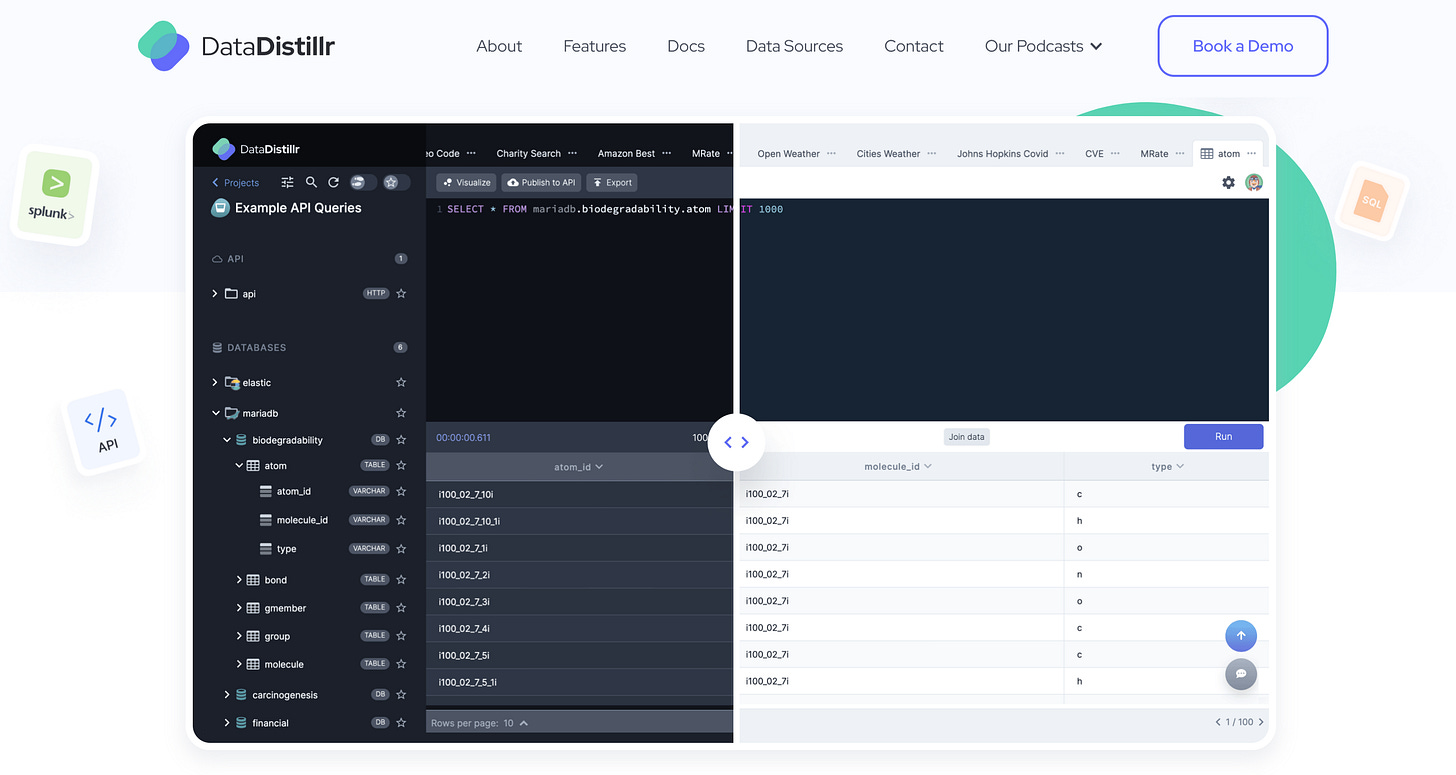1456x775 pixels.
Task: Click the scroll-to-top arrow button
Action: click(x=1241, y=635)
